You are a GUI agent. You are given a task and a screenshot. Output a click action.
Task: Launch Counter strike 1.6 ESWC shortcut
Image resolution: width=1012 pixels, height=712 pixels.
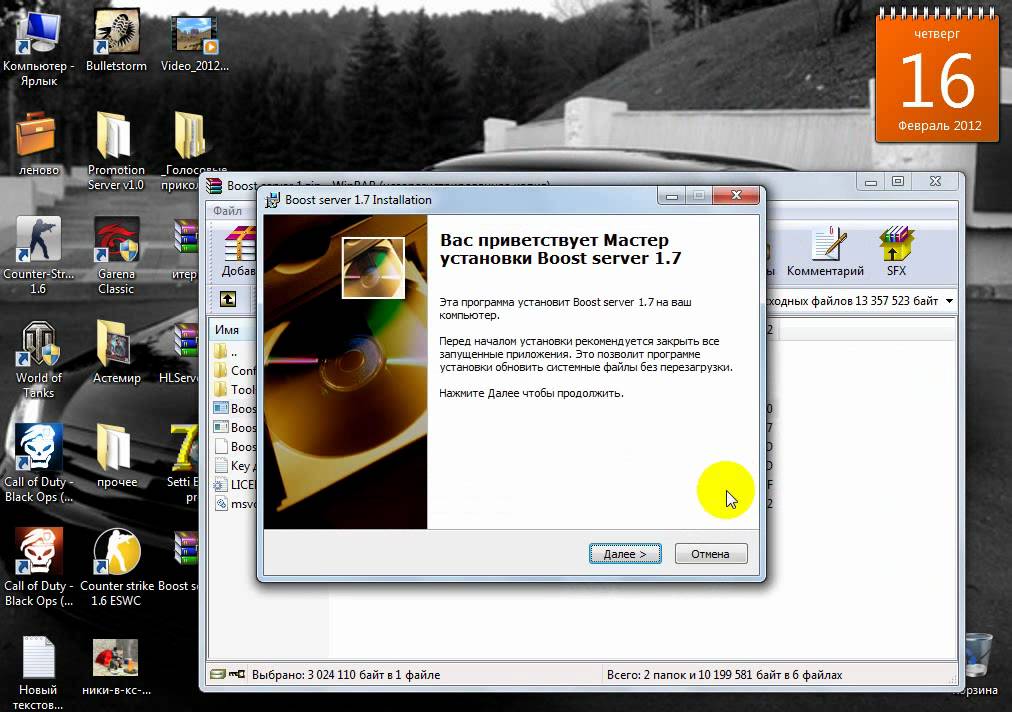click(116, 567)
